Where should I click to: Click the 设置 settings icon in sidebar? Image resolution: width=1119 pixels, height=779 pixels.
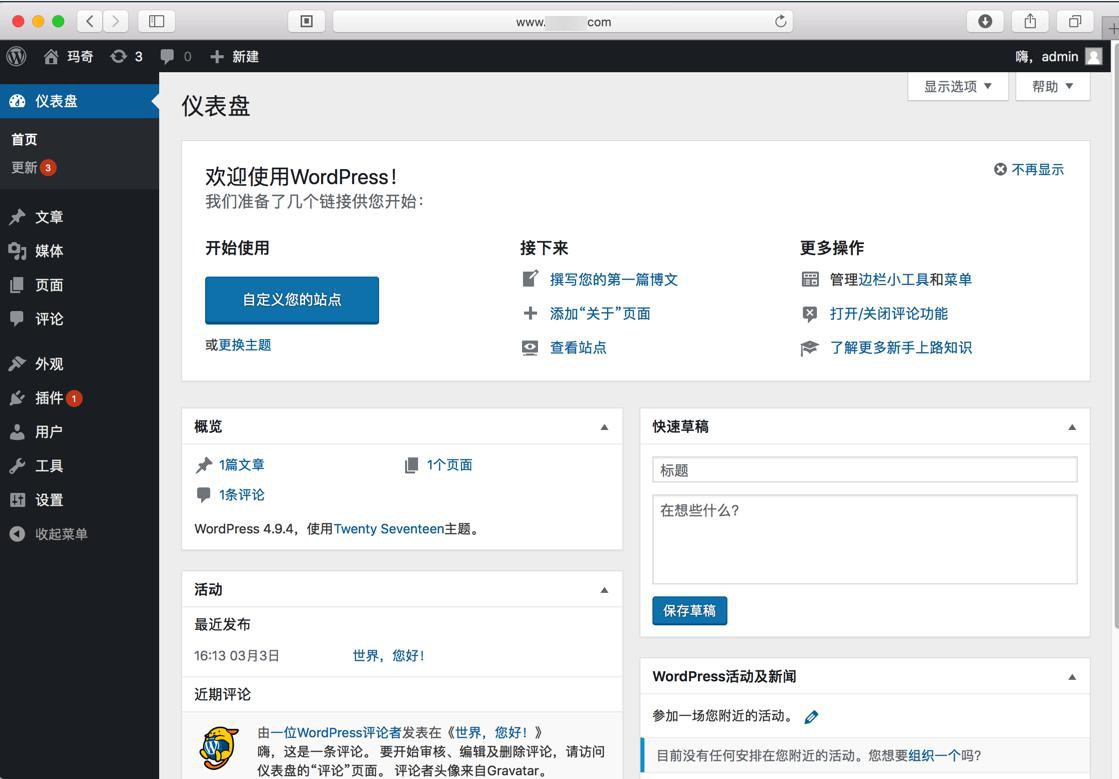(x=17, y=500)
